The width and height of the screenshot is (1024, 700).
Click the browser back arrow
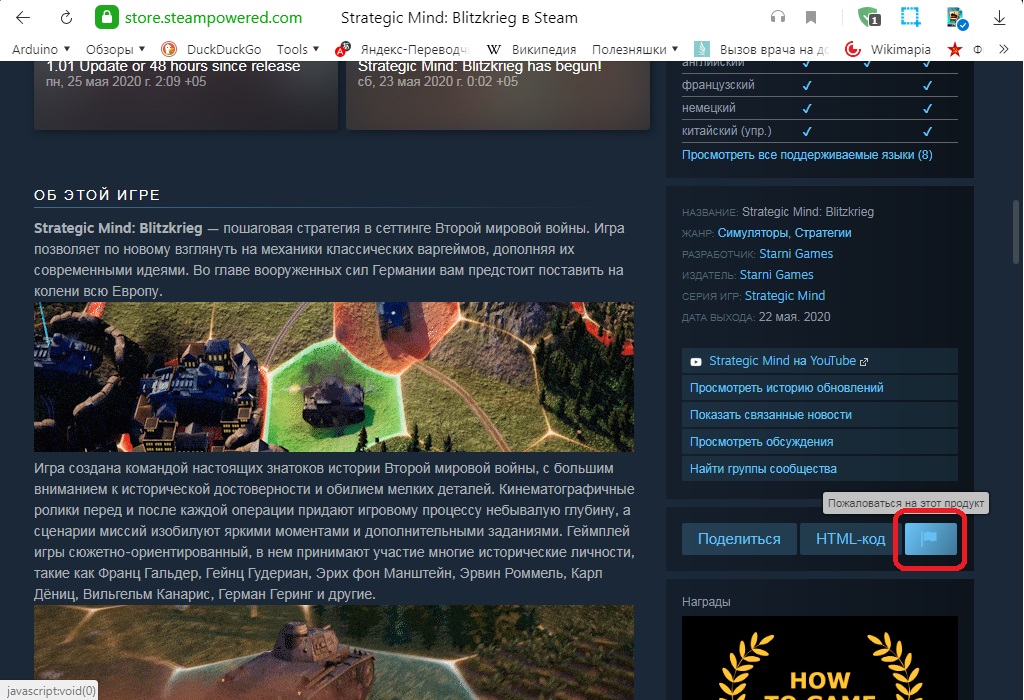click(x=23, y=18)
